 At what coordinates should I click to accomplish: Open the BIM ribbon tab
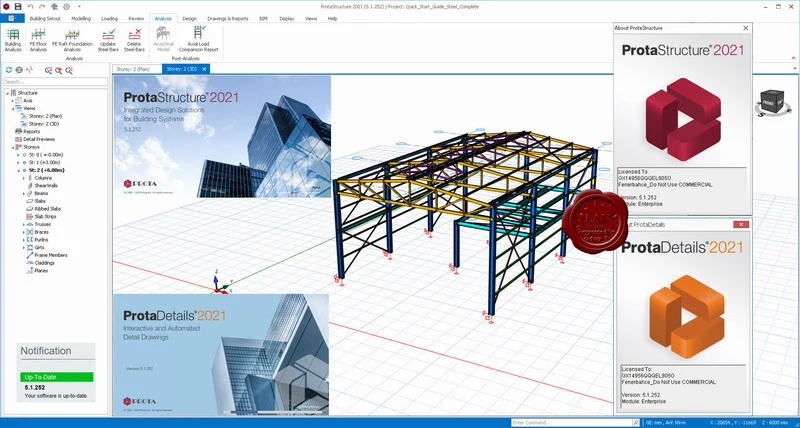263,18
